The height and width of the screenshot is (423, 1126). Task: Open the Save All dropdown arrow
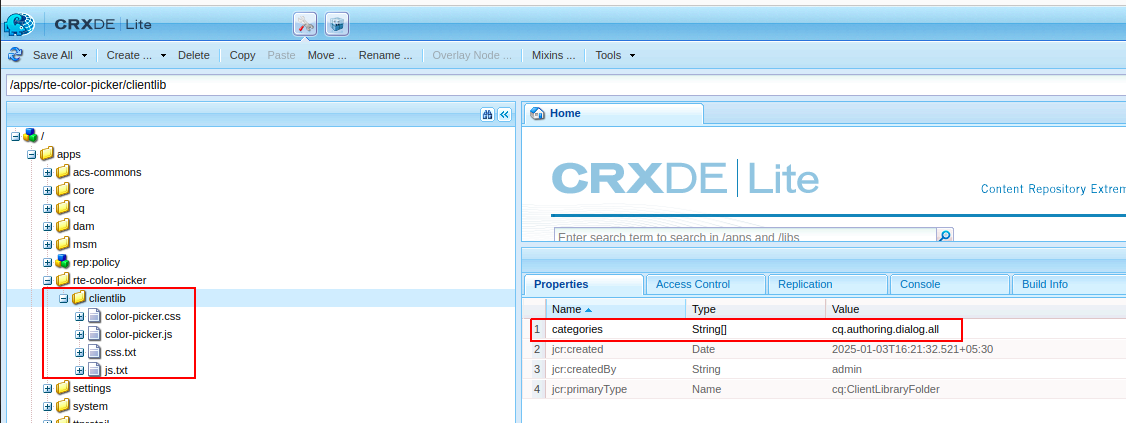point(85,55)
